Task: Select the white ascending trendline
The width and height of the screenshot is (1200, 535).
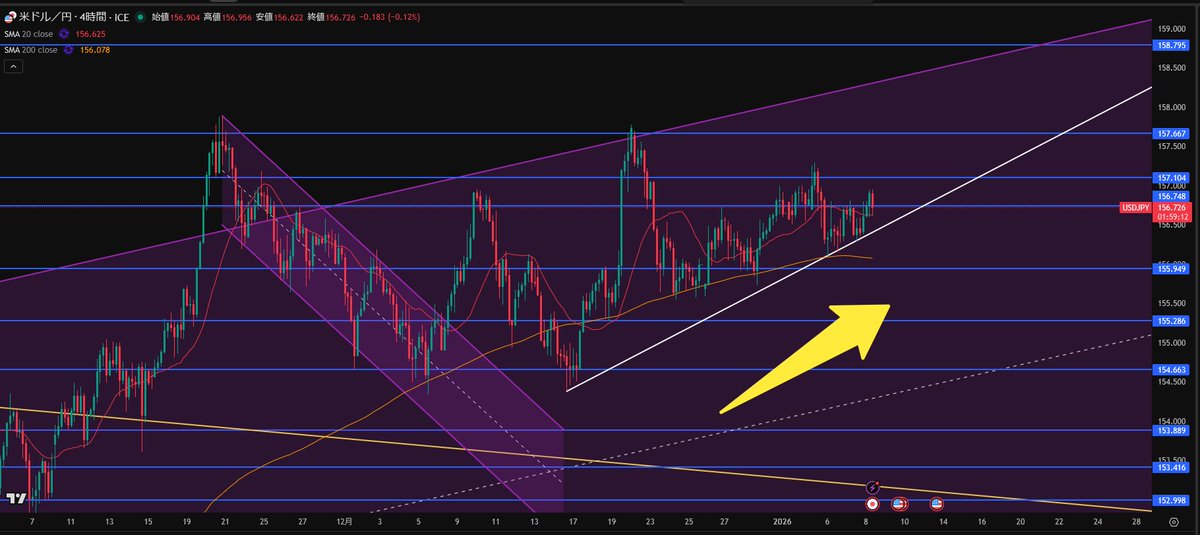Action: [860, 238]
